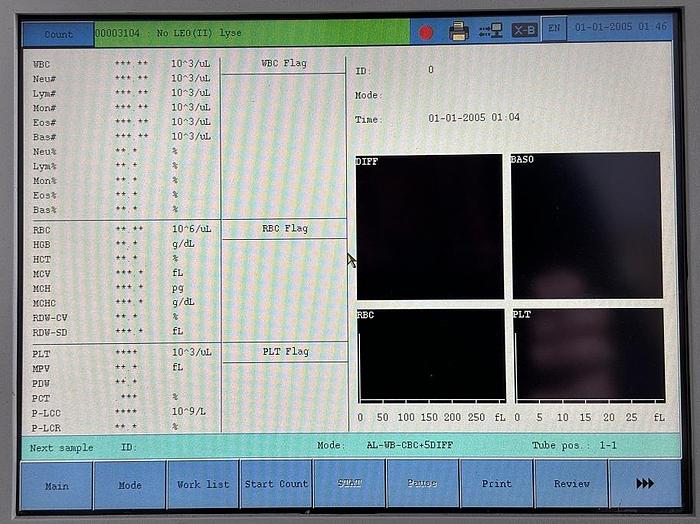
Task: Click the printer icon in top bar
Action: click(459, 31)
